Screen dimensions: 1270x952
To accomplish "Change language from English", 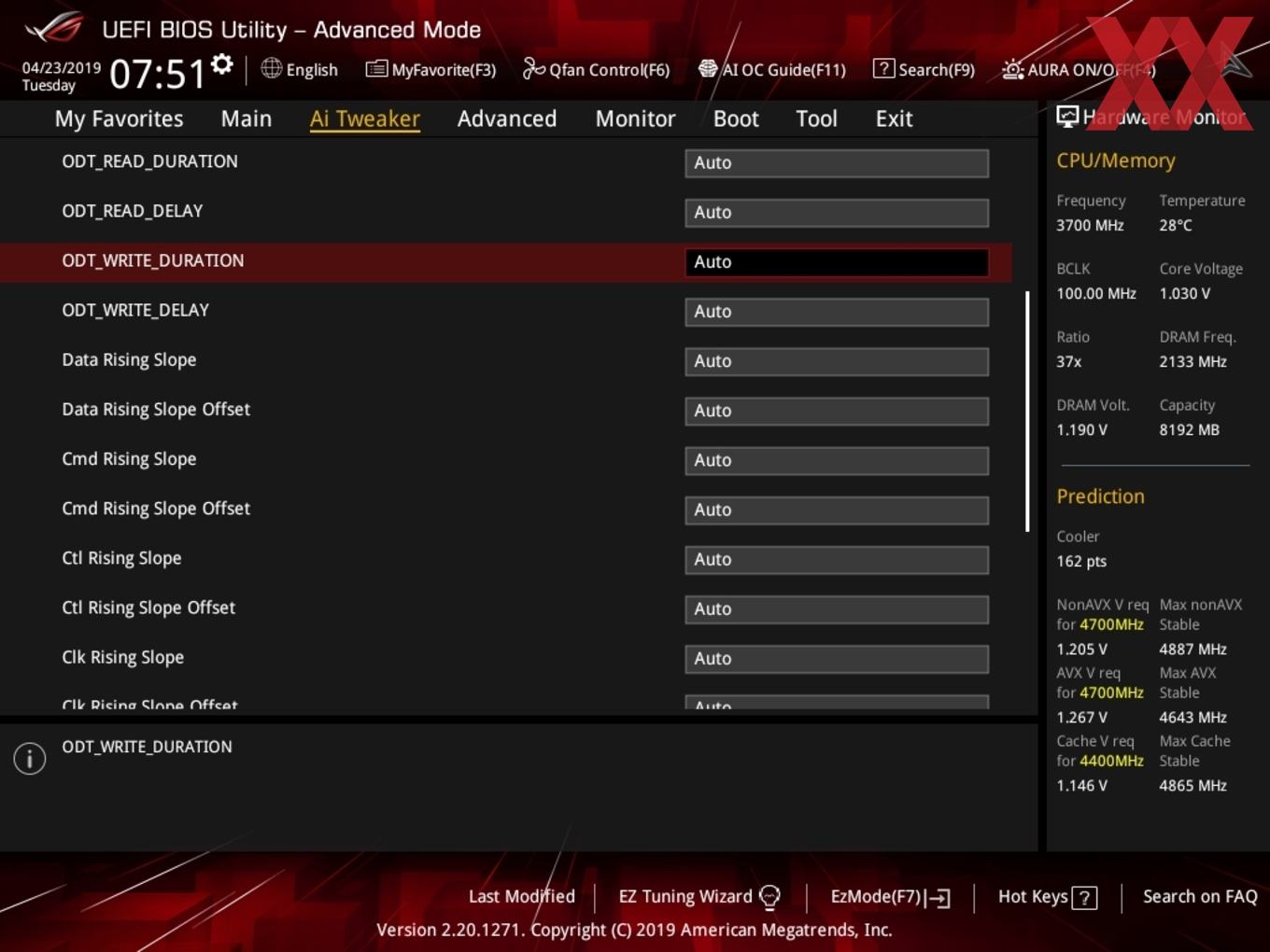I will (300, 69).
